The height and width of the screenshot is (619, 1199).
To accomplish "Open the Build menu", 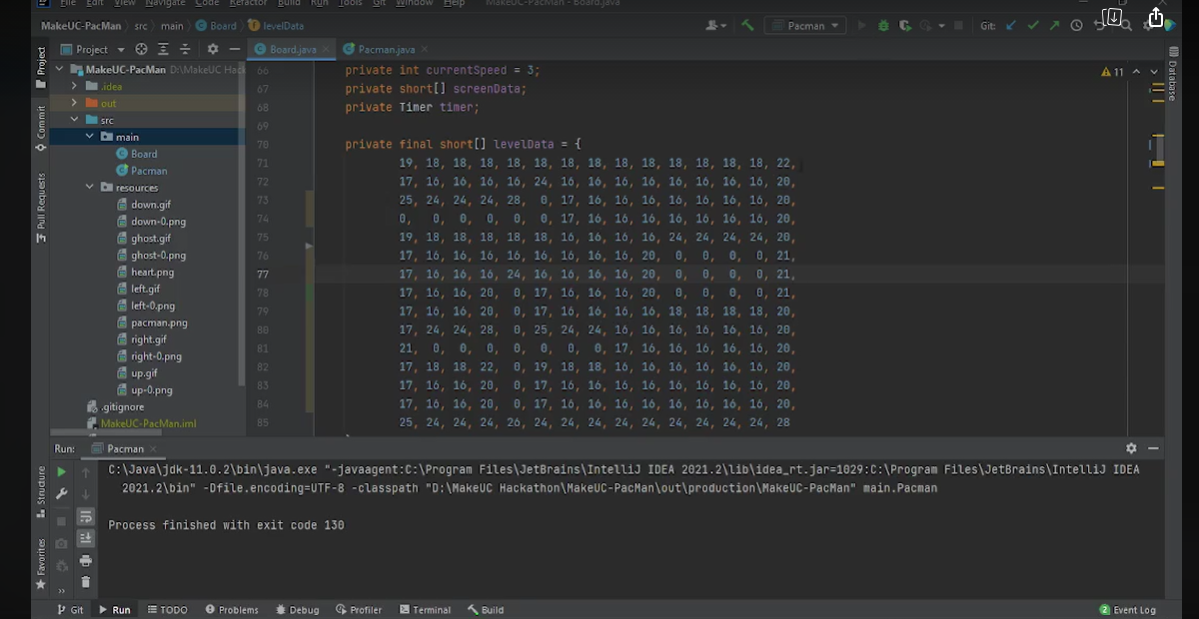I will pos(289,3).
